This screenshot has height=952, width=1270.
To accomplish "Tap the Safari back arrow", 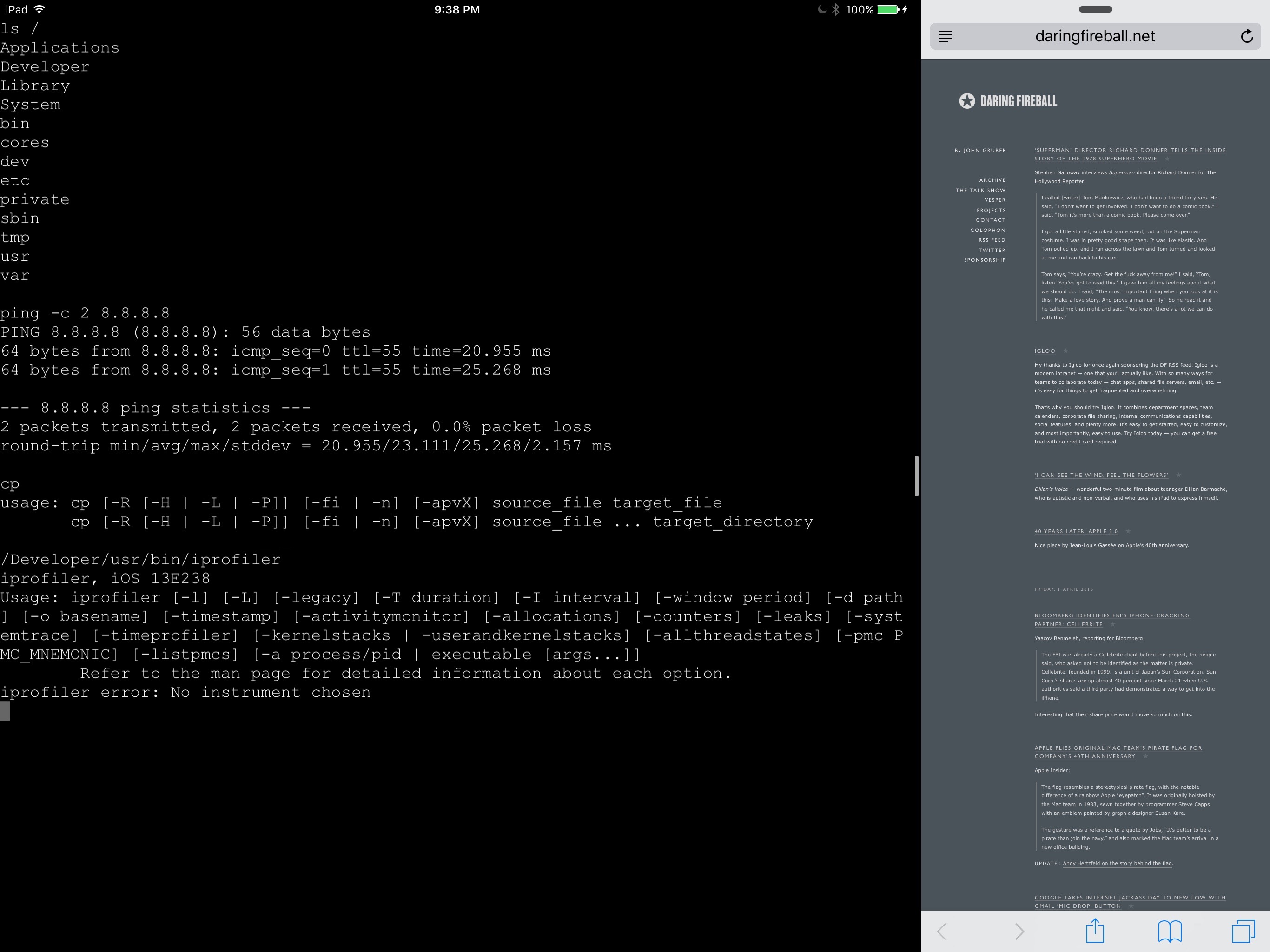I will 942,932.
